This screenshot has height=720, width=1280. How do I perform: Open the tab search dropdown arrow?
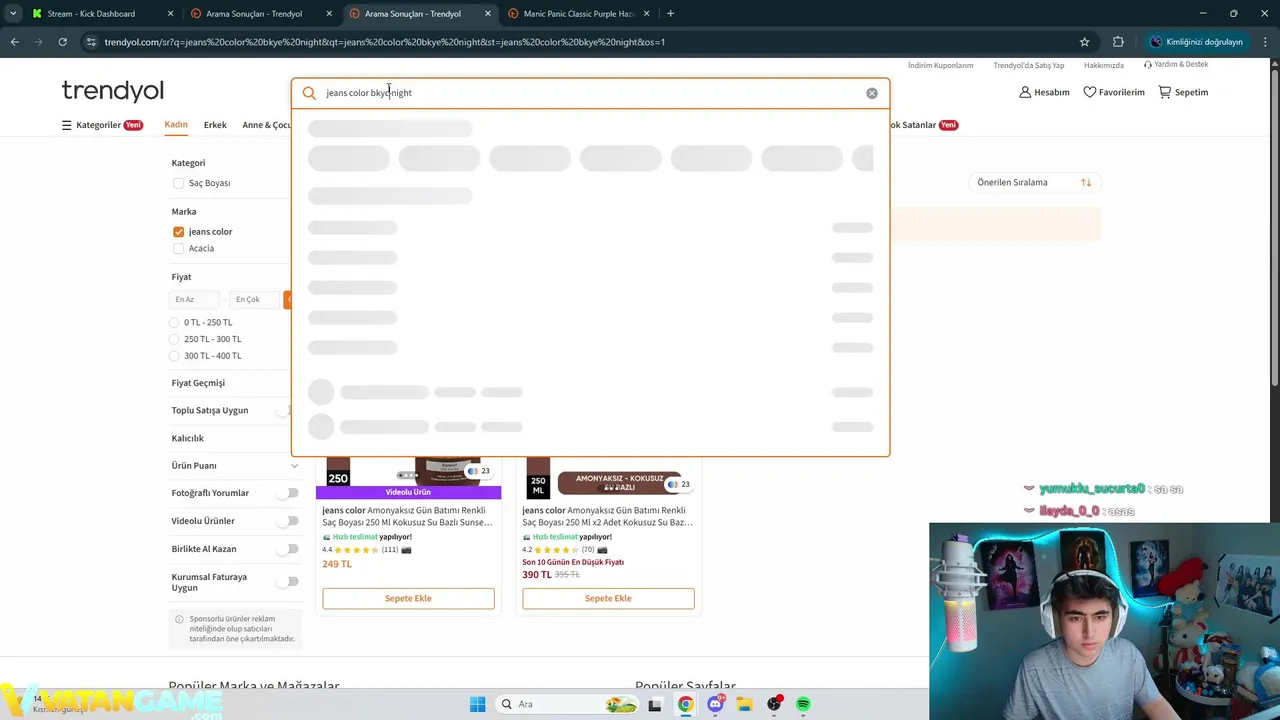click(x=13, y=14)
